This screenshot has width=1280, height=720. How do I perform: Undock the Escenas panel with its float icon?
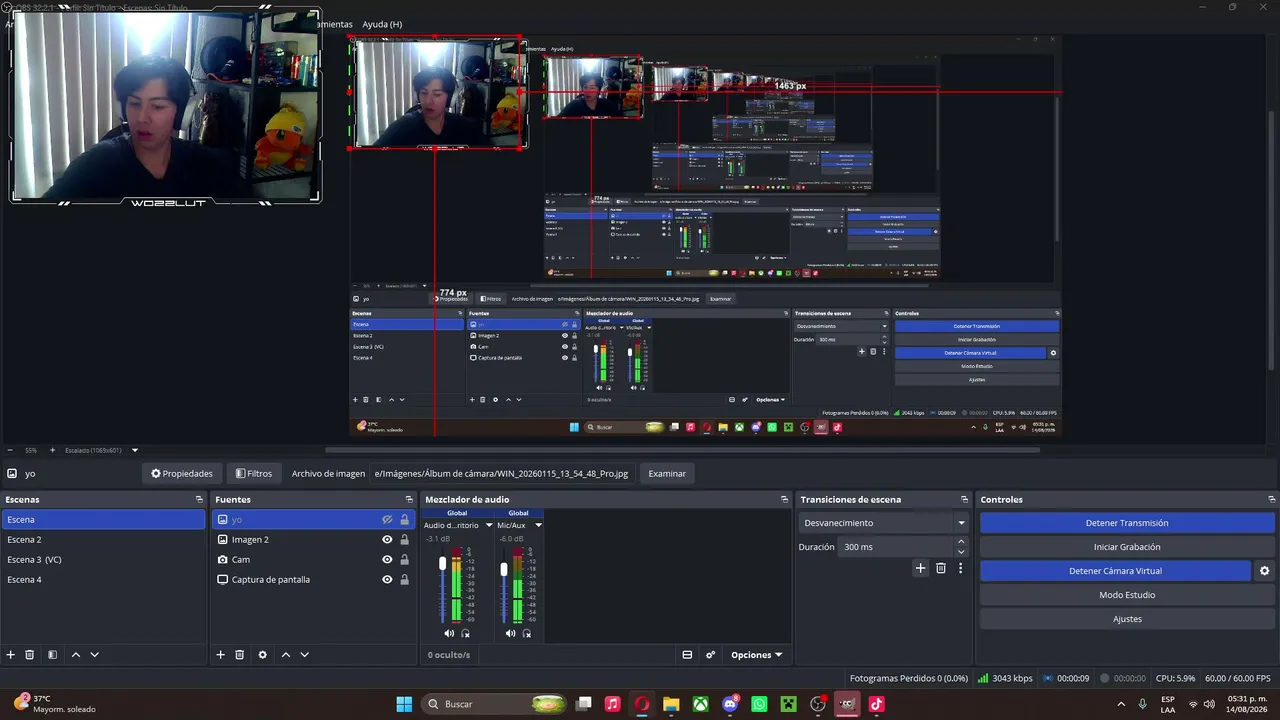click(199, 499)
